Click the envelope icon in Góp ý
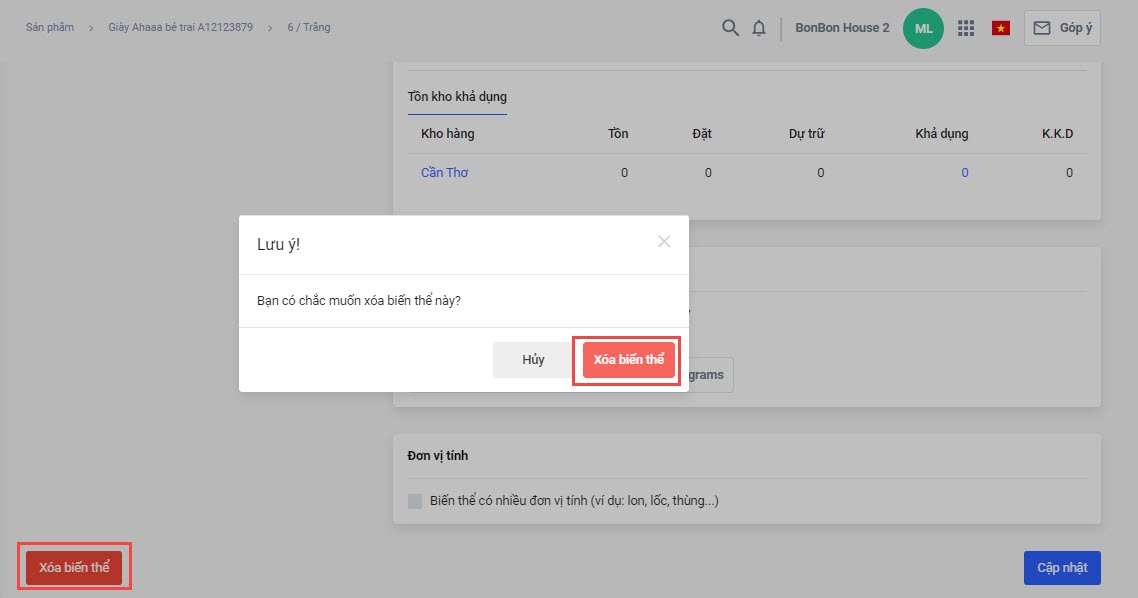This screenshot has height=598, width=1138. [1041, 28]
